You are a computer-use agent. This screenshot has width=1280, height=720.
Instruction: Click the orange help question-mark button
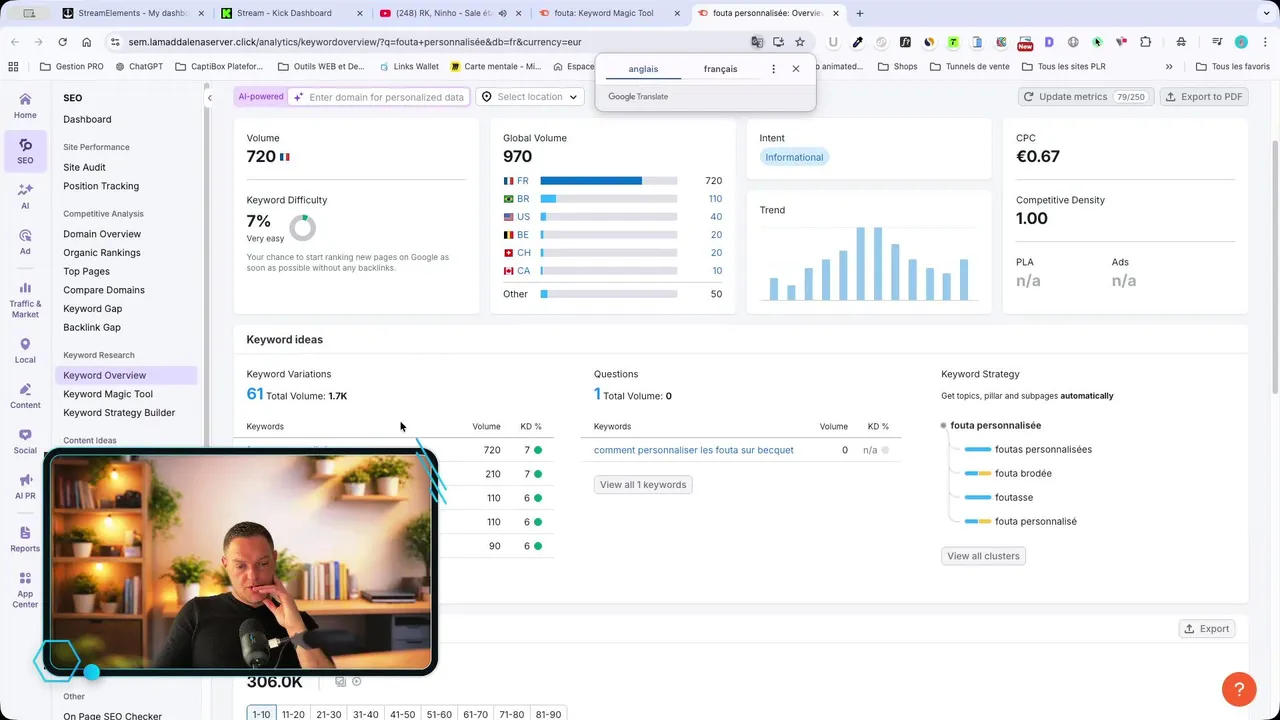click(x=1239, y=689)
